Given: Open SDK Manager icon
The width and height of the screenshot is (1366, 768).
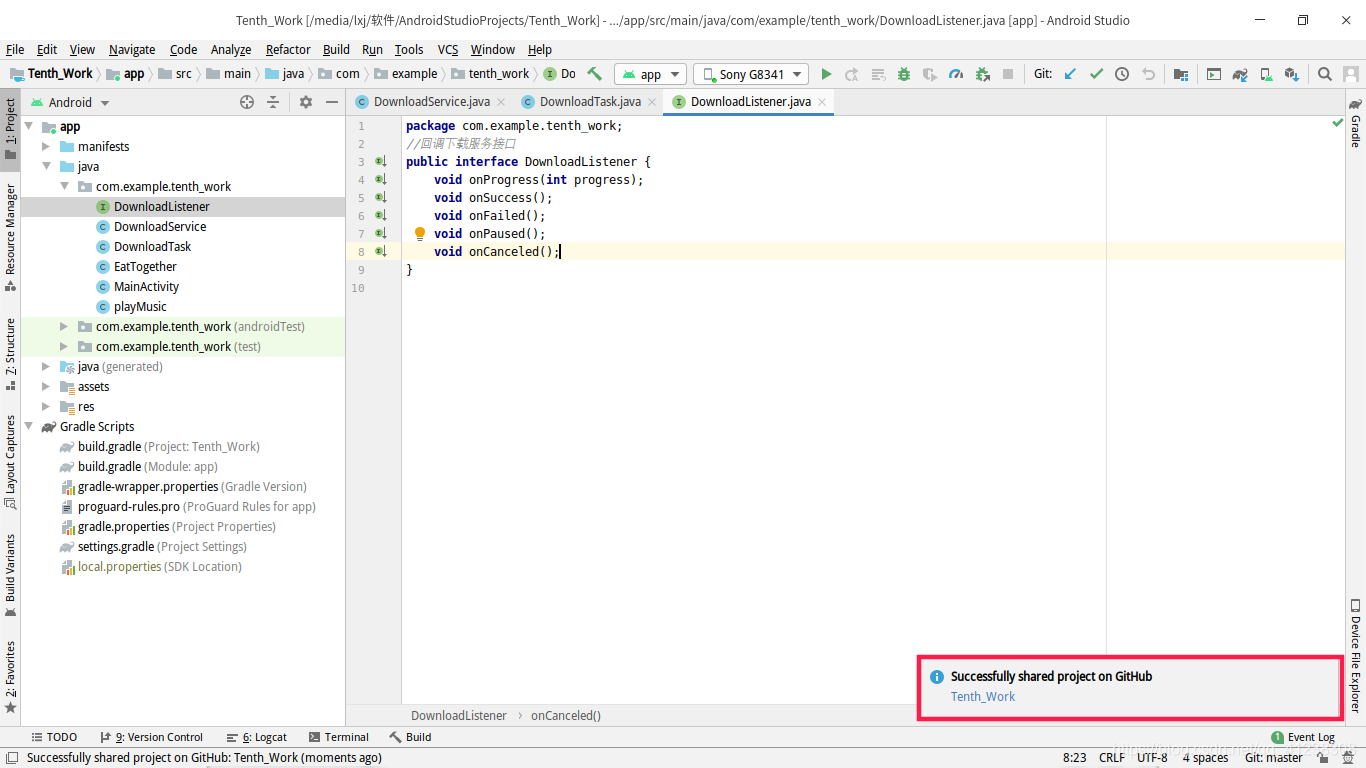Looking at the screenshot, I should point(1292,74).
